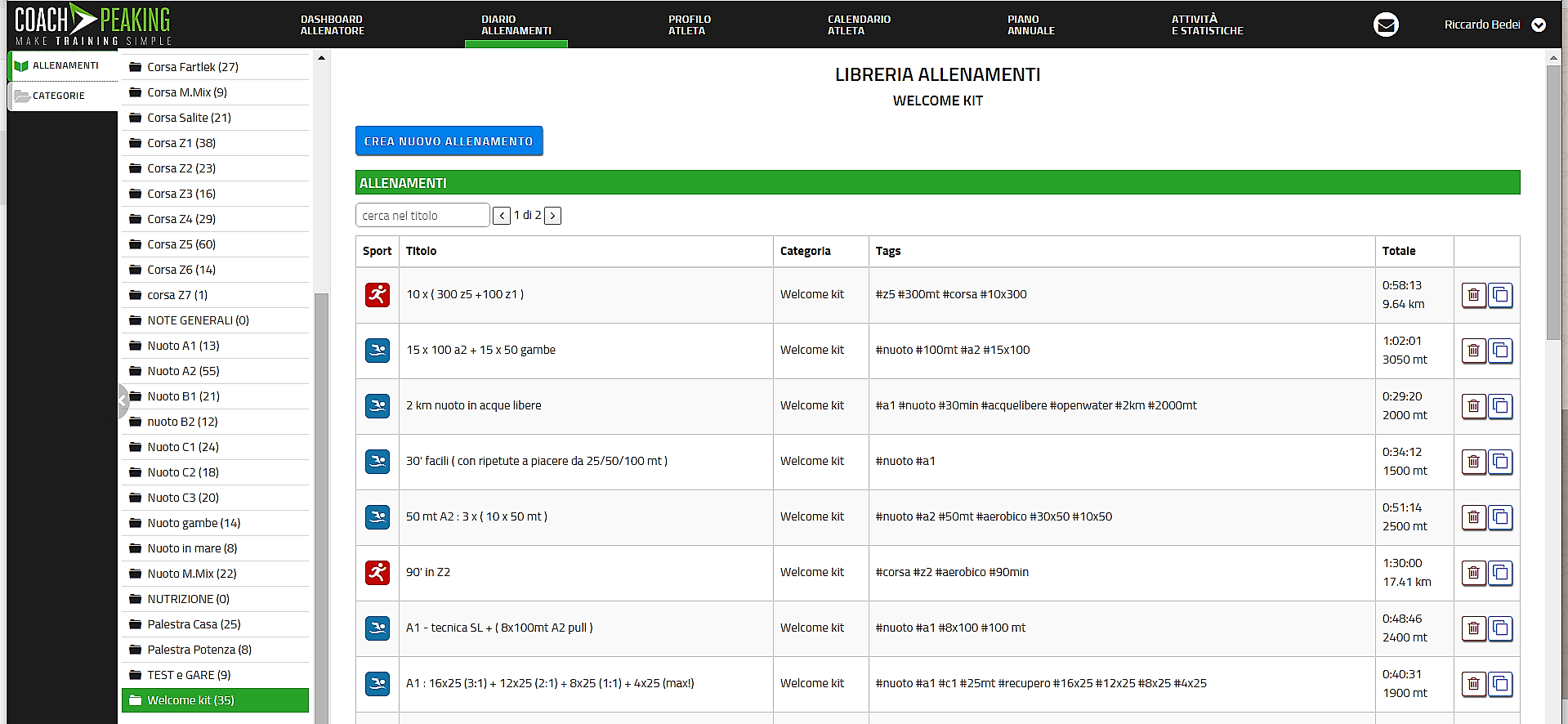
Task: Delete the '10 x ( 300 z5 +100 z1 )' workout
Action: (x=1473, y=295)
